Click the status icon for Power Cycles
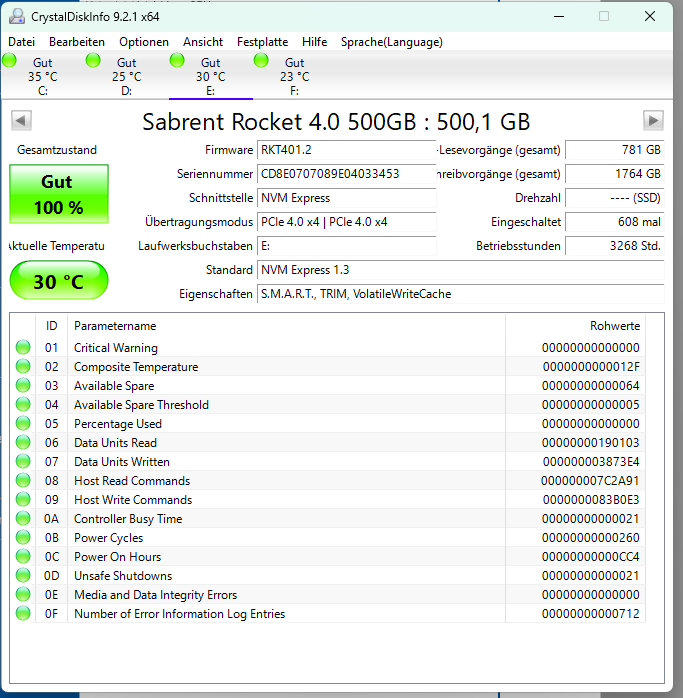Image resolution: width=683 pixels, height=698 pixels. [23, 537]
